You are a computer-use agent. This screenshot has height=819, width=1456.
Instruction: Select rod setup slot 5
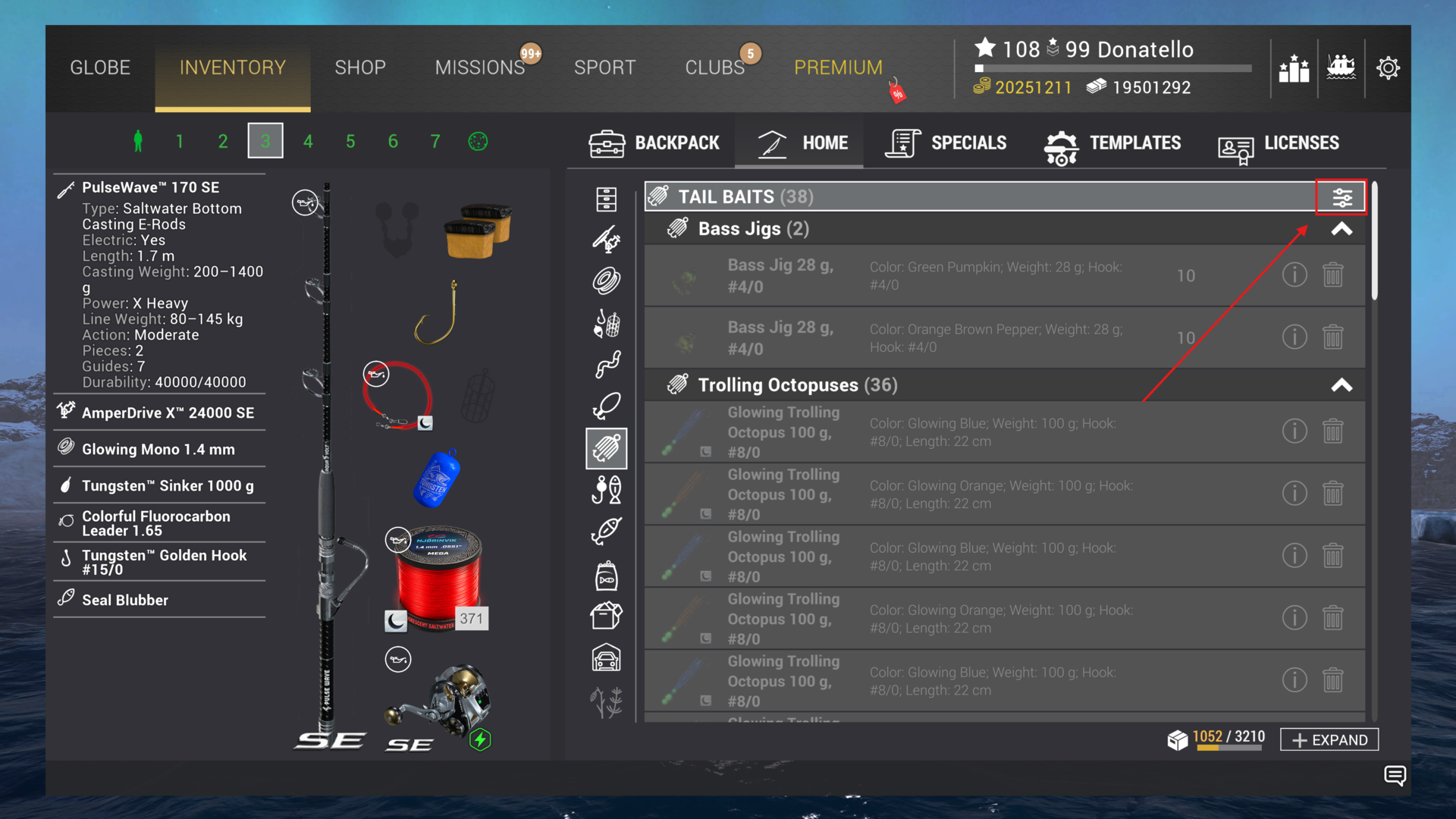350,142
